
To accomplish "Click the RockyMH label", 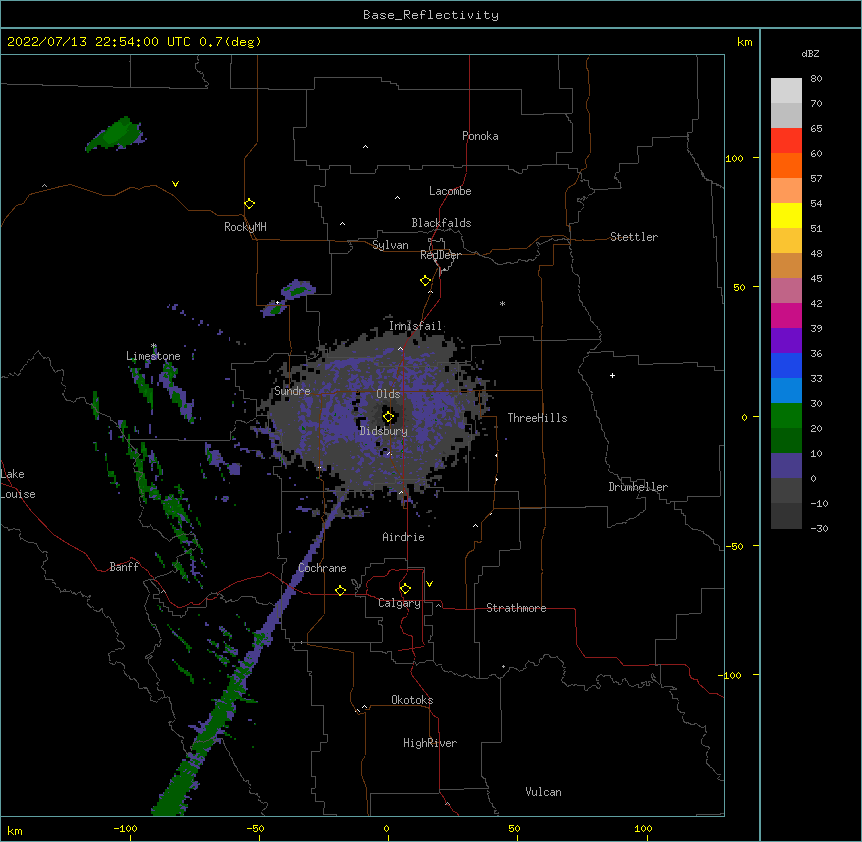I will [x=245, y=227].
